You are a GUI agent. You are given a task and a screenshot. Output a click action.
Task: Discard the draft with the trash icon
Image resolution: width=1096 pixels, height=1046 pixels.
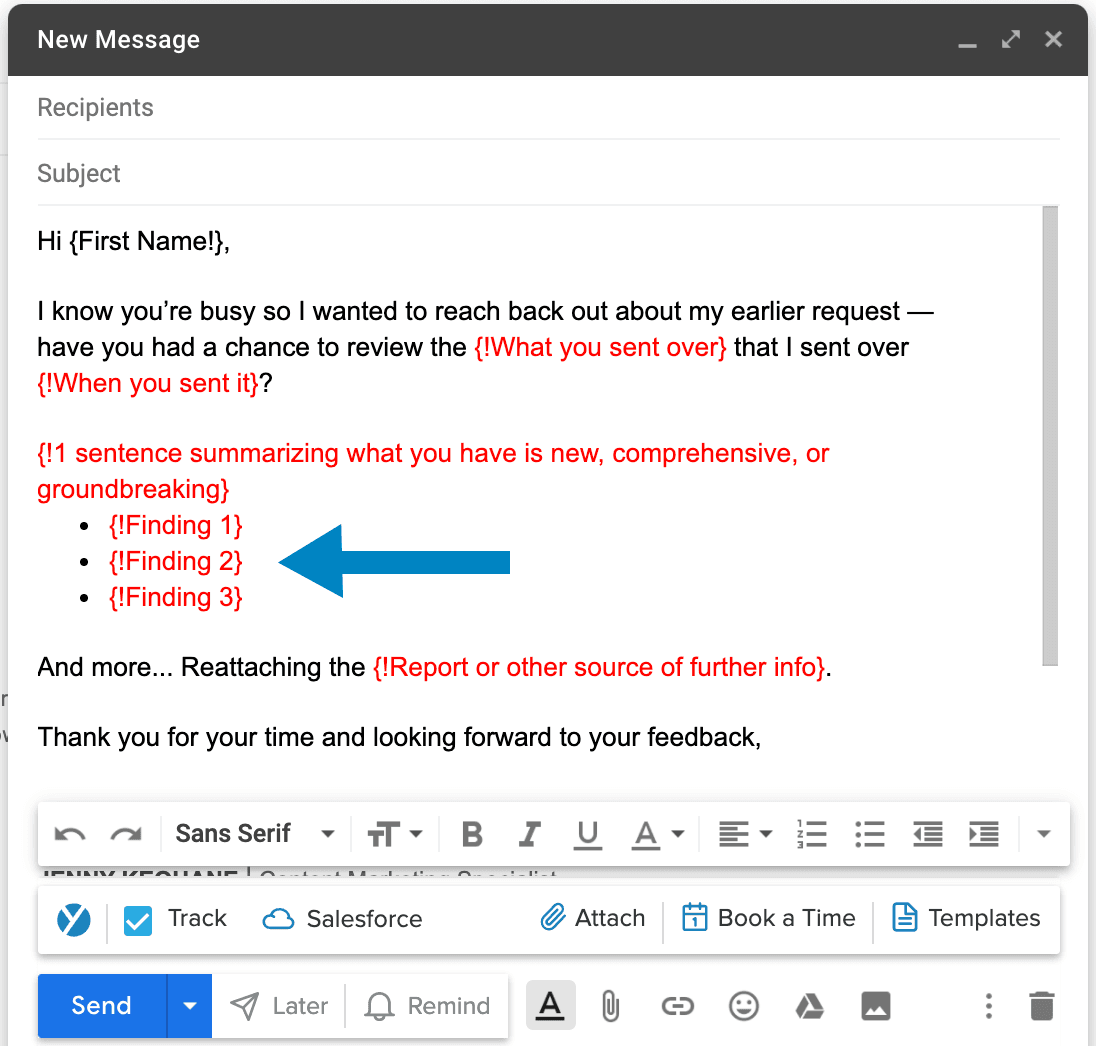[1041, 1006]
